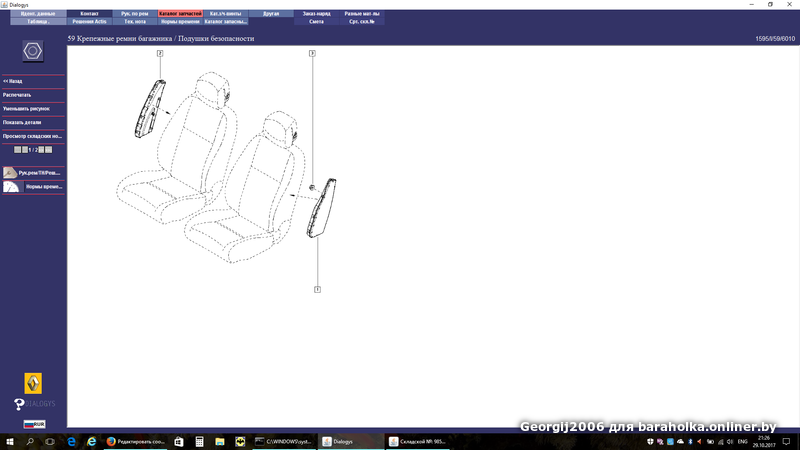This screenshot has height=450, width=800.
Task: Open the Нормы времени tab in top bar
Action: pos(180,21)
